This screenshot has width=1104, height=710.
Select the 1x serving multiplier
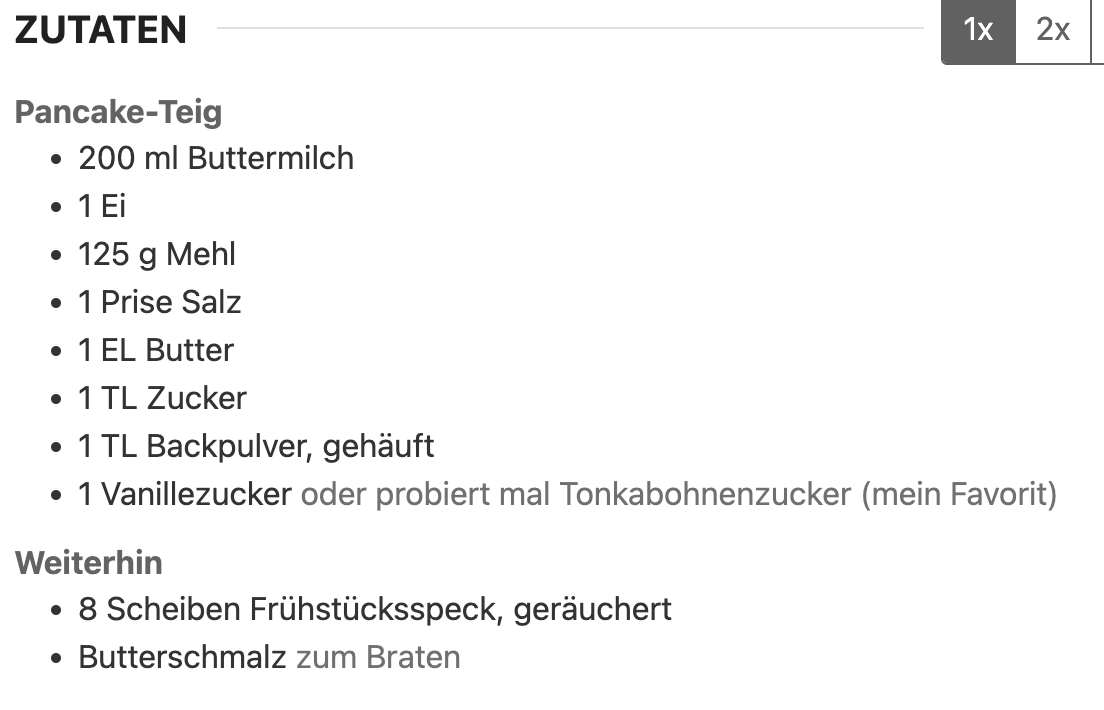tap(978, 31)
